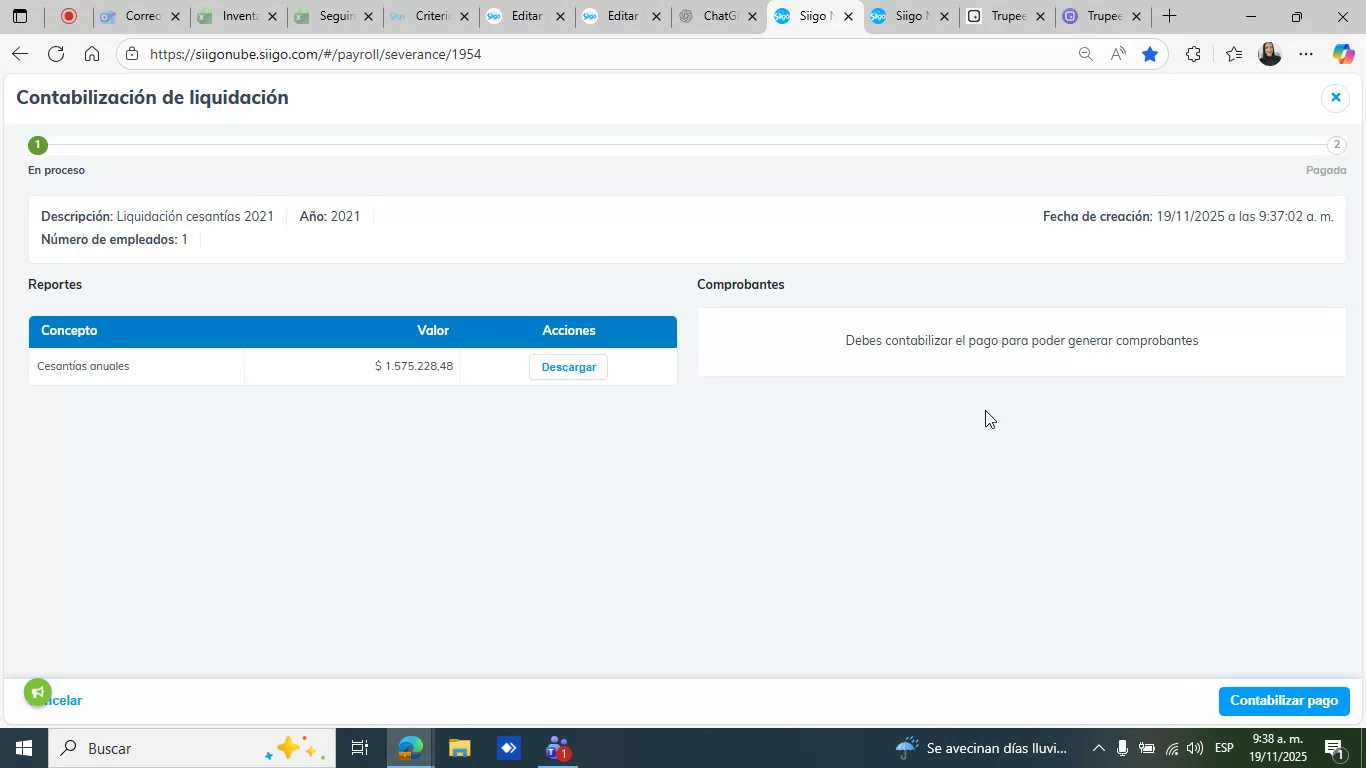Open the user profile avatar
This screenshot has height=768, width=1366.
pyautogui.click(x=1270, y=54)
